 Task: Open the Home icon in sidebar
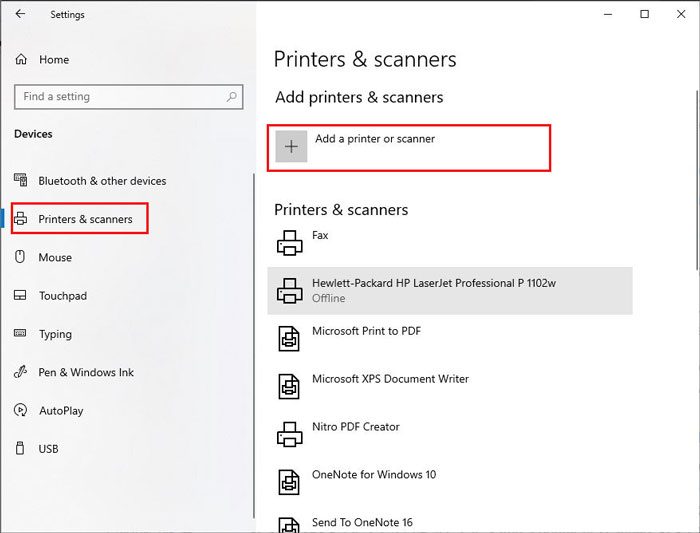click(x=21, y=59)
